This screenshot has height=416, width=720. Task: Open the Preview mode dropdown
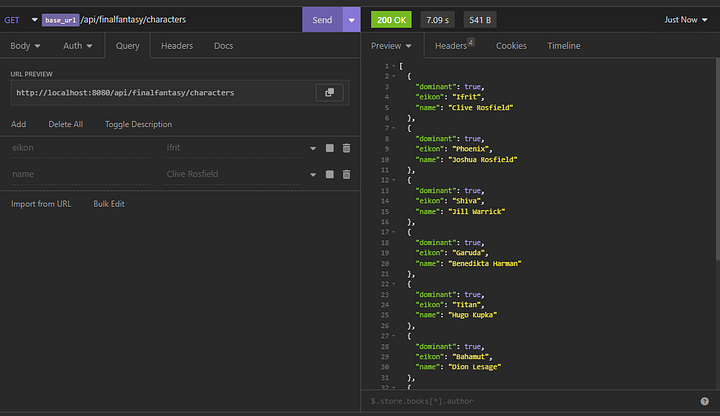(x=391, y=46)
